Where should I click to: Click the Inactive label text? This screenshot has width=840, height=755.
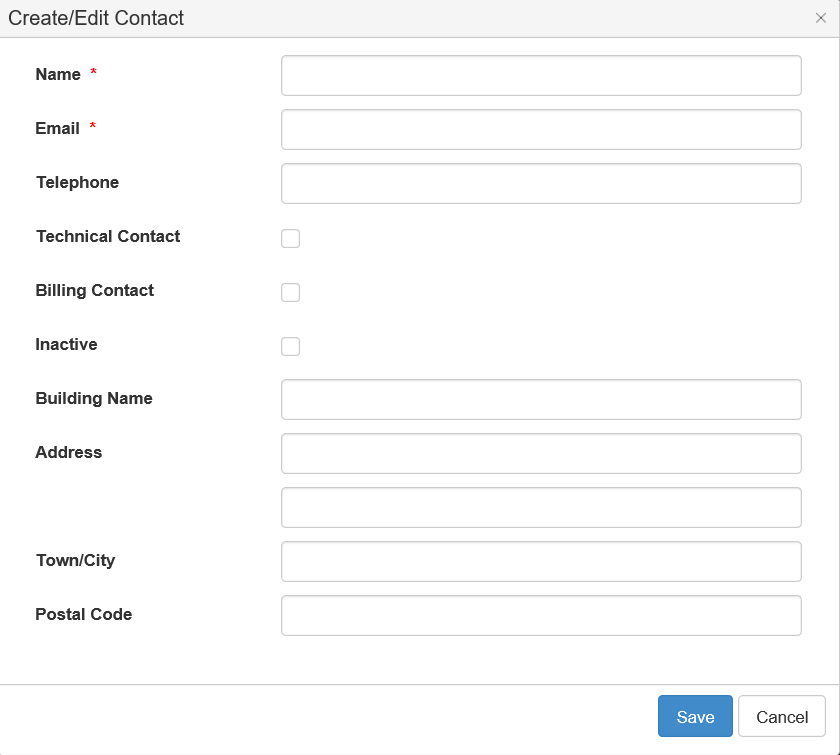(66, 344)
